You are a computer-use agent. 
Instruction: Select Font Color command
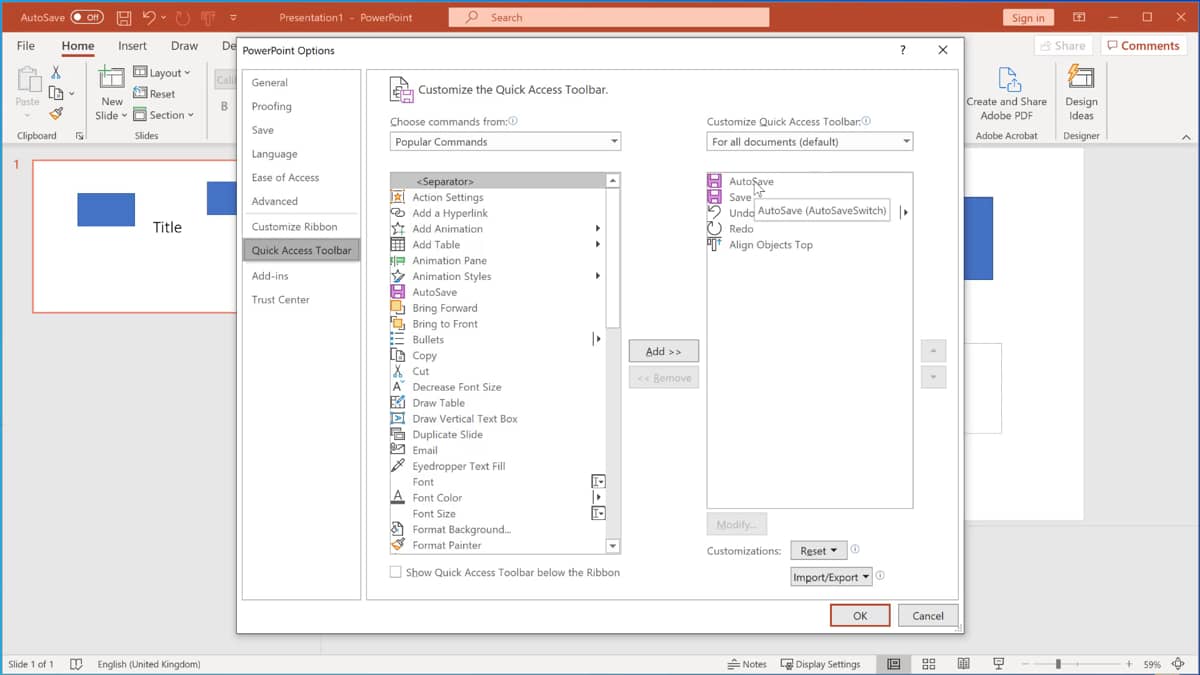pyautogui.click(x=497, y=498)
